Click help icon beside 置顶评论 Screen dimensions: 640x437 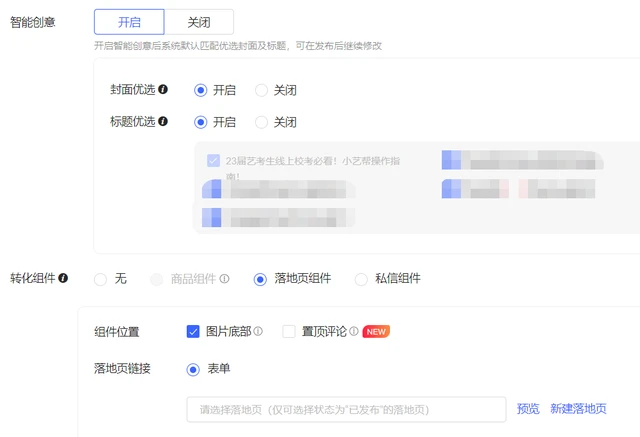pyautogui.click(x=354, y=332)
